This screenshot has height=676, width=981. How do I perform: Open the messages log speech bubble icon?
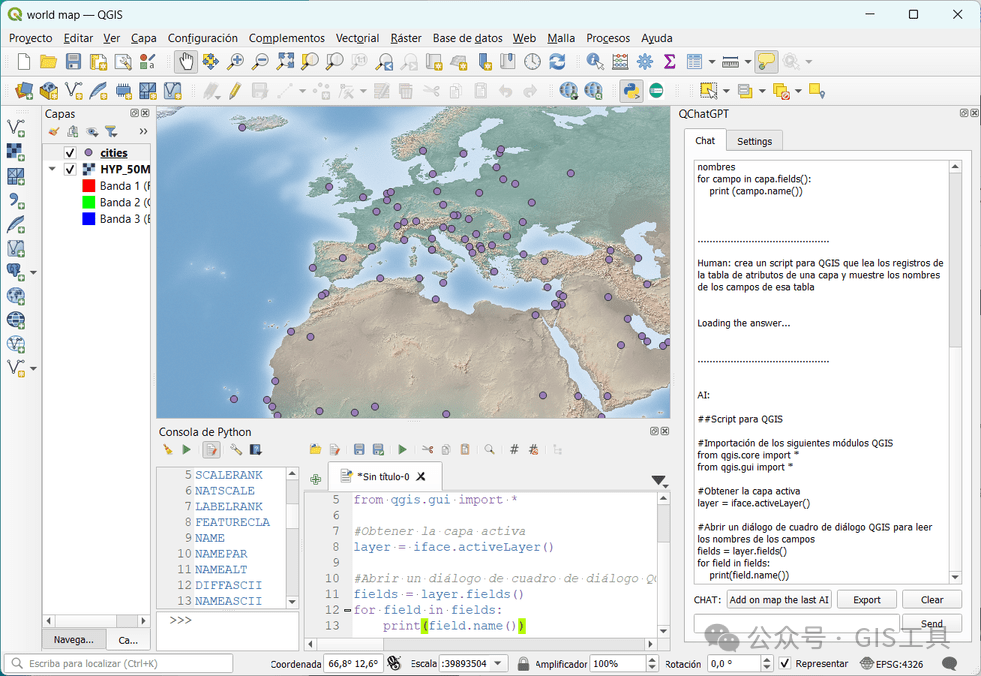pyautogui.click(x=949, y=663)
